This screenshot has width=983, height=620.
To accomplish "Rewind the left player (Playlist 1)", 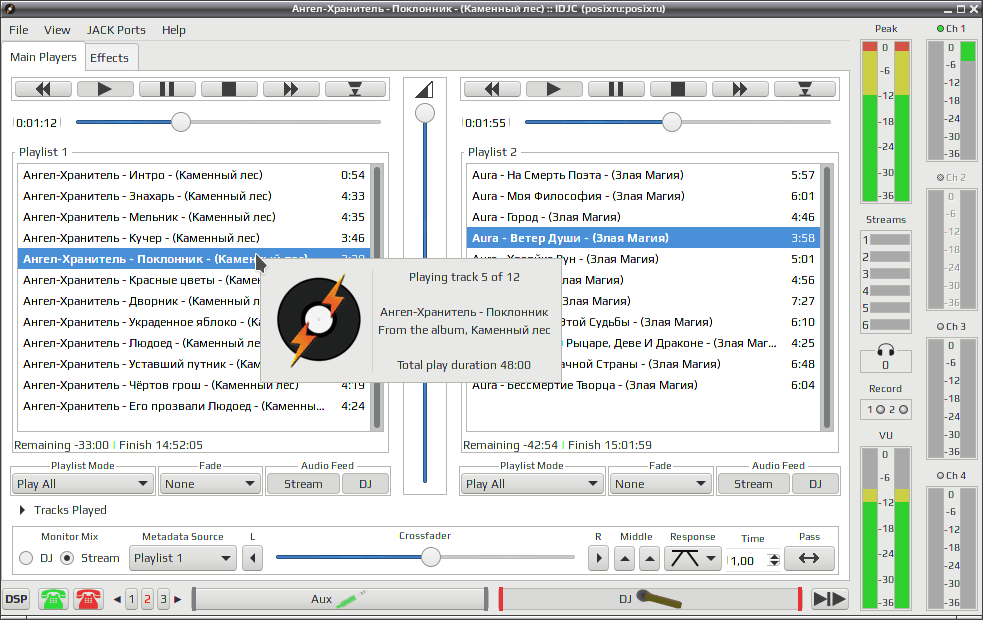I will [43, 89].
